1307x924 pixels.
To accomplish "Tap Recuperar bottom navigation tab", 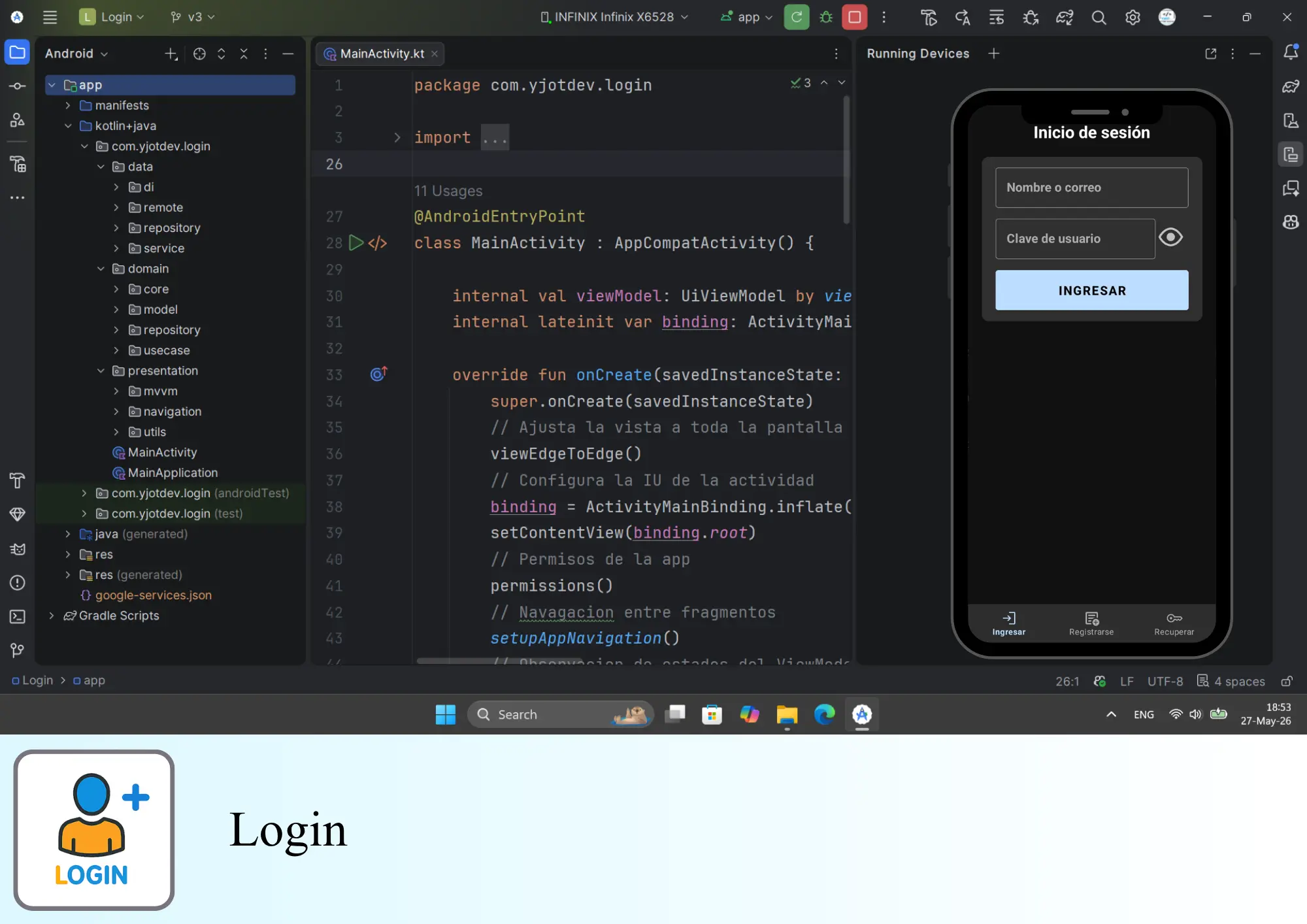I will click(x=1174, y=623).
